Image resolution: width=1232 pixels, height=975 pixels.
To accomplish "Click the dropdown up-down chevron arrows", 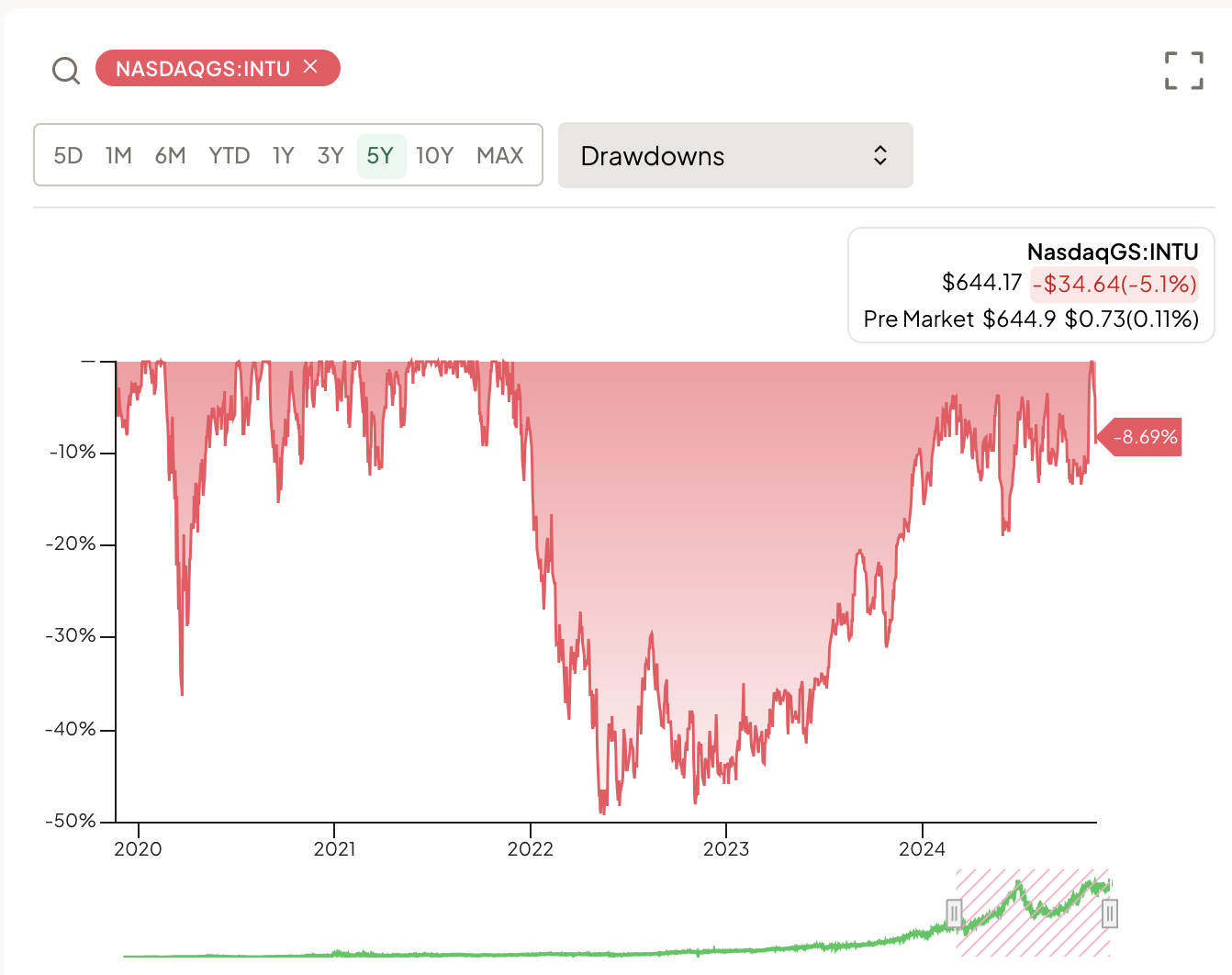I will pyautogui.click(x=879, y=155).
